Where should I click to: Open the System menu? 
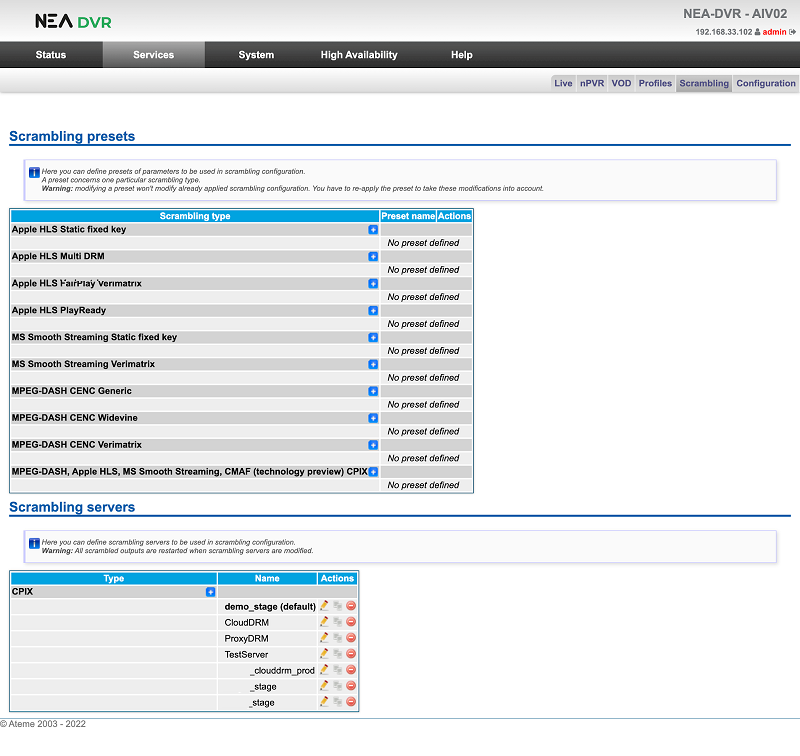(x=256, y=55)
